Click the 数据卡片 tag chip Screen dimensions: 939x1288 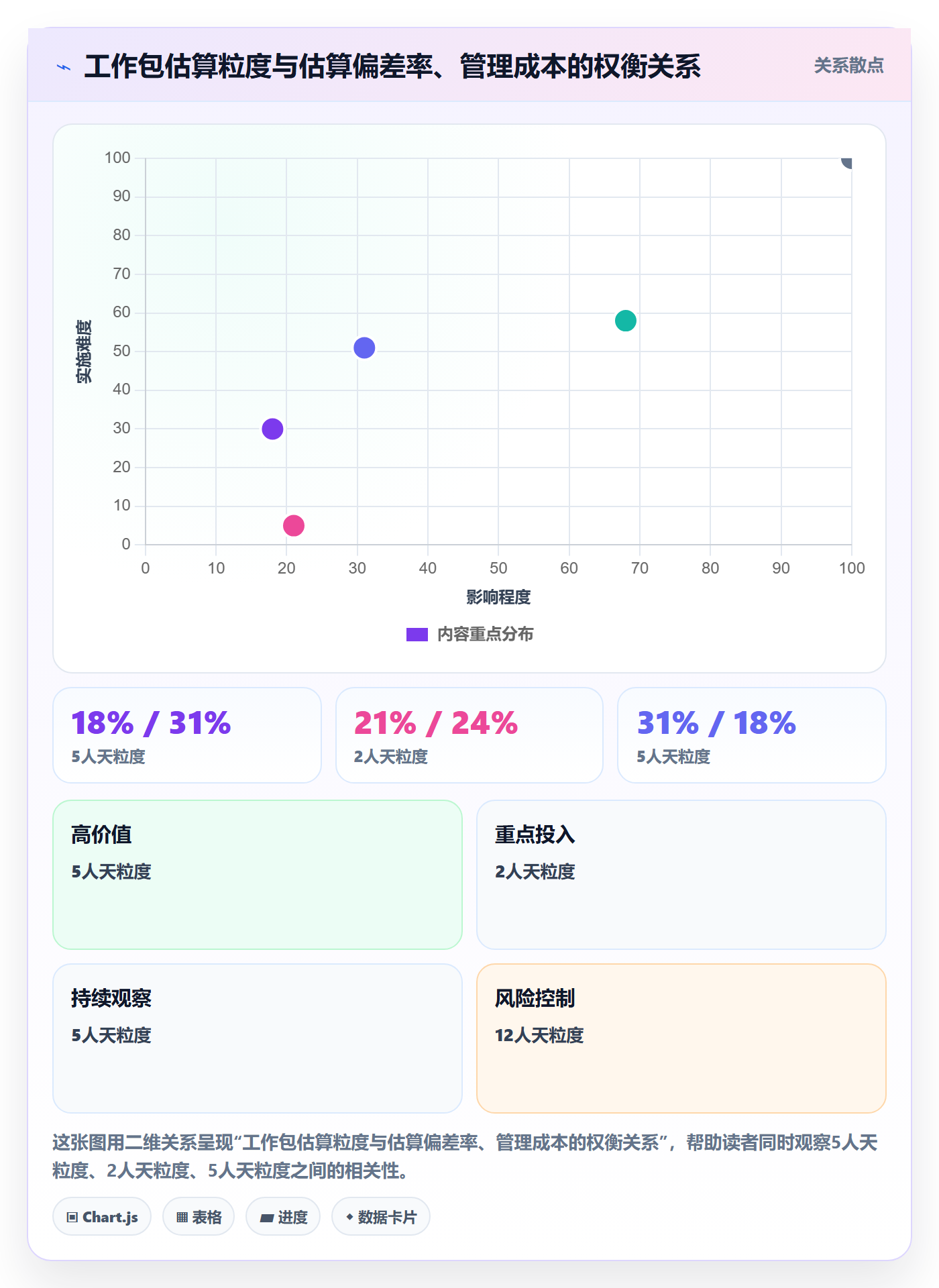coord(381,1217)
